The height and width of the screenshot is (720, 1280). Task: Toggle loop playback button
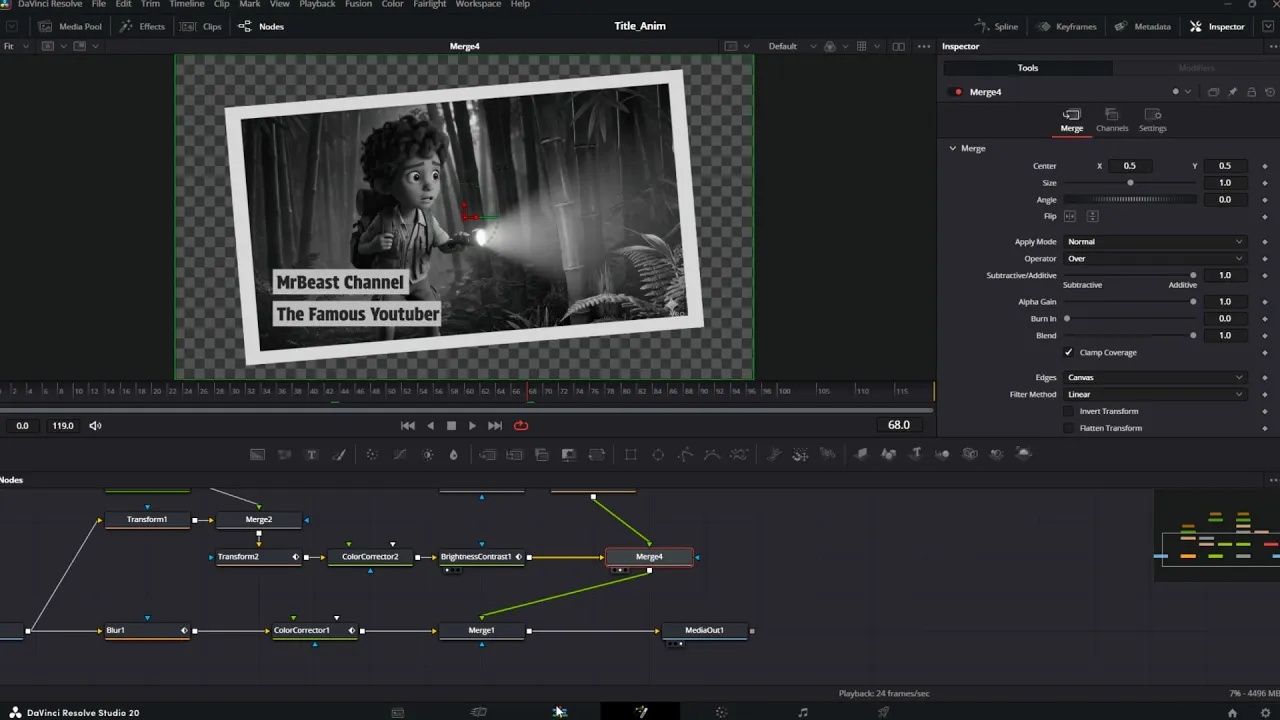(521, 425)
